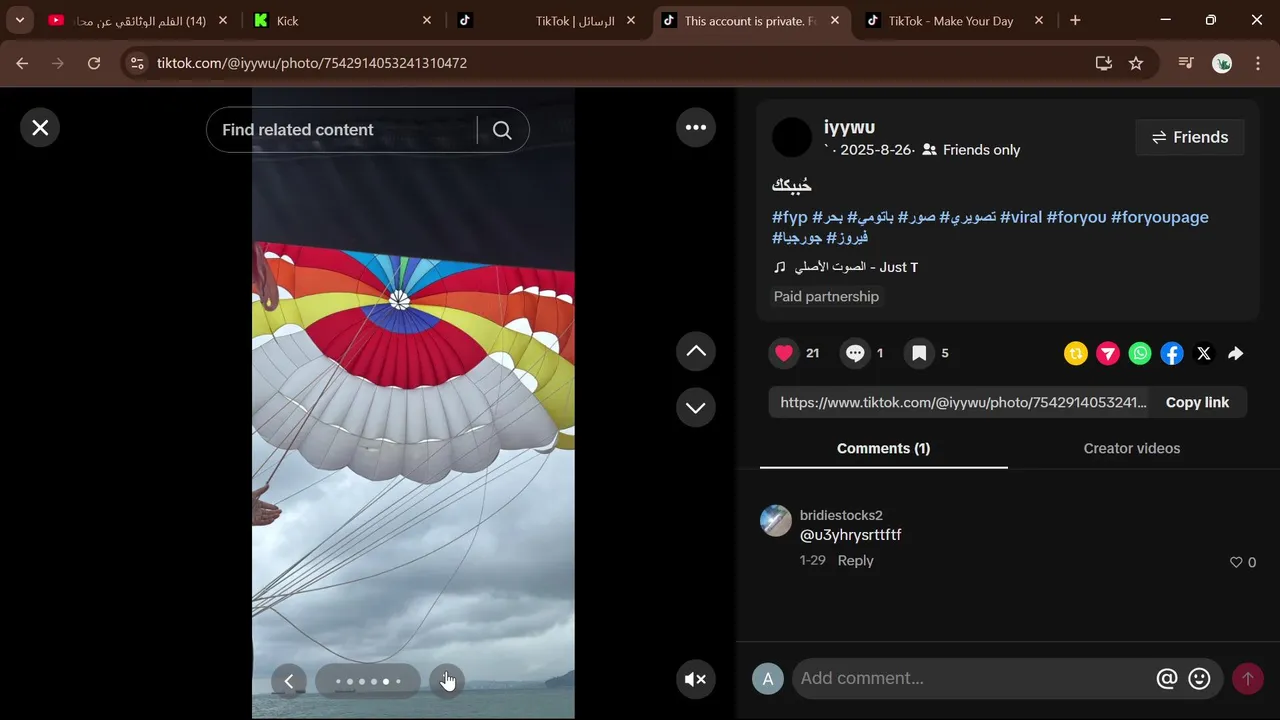This screenshot has width=1280, height=720.
Task: Click the post URL text field
Action: point(963,402)
